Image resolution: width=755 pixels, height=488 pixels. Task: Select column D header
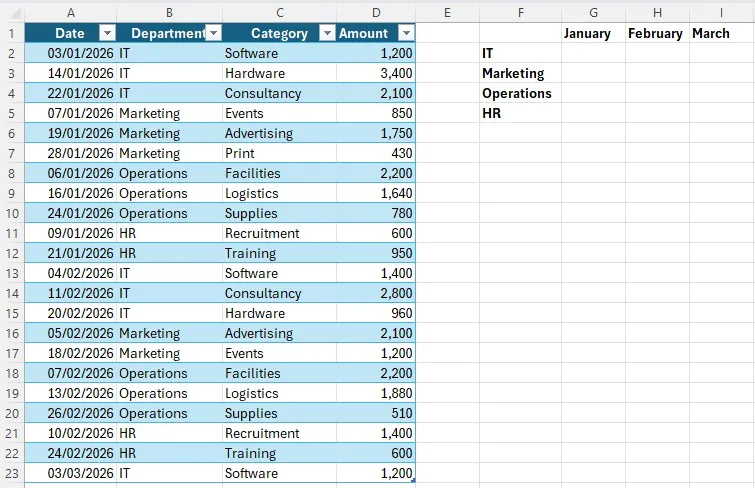376,13
